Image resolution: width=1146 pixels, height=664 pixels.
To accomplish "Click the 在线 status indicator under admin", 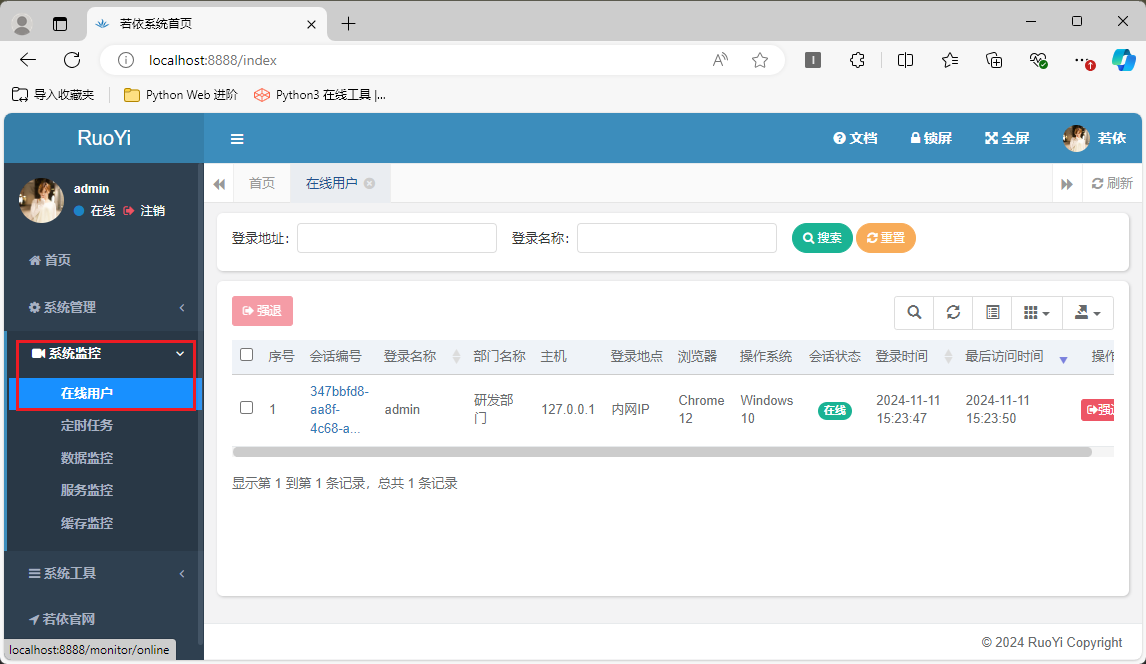I will click(94, 210).
